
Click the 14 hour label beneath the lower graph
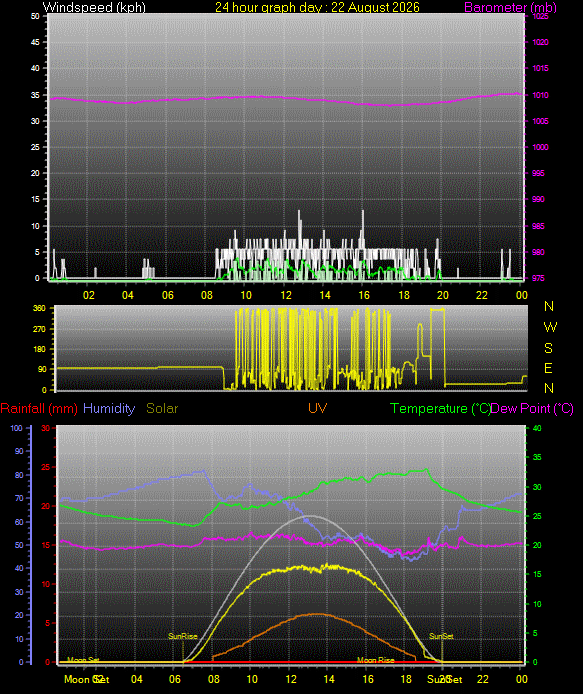pos(329,679)
